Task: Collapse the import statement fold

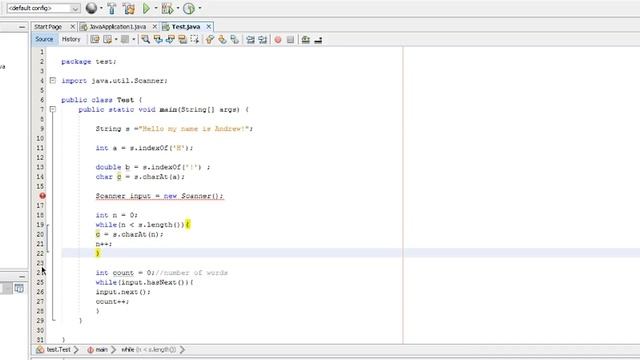Action: [53, 80]
